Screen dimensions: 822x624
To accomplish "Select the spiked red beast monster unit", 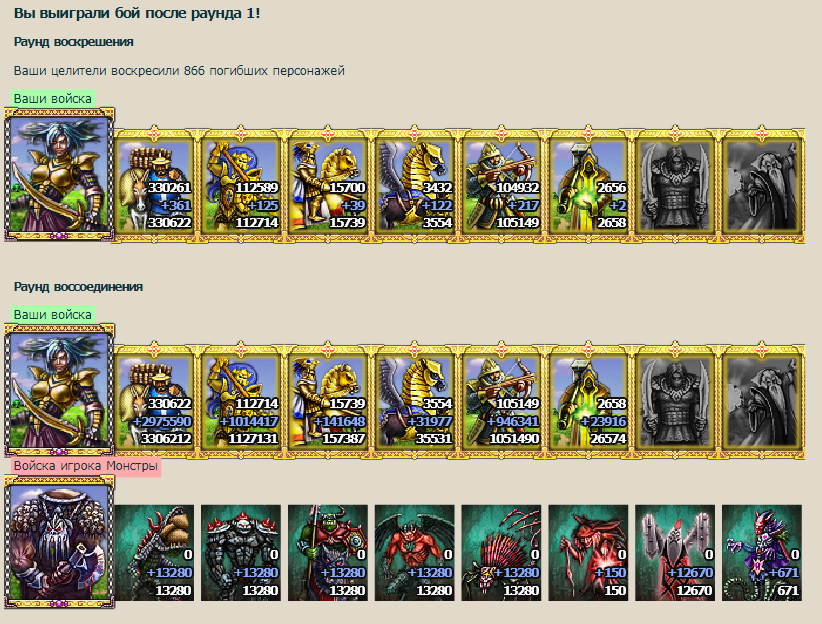I will (501, 553).
